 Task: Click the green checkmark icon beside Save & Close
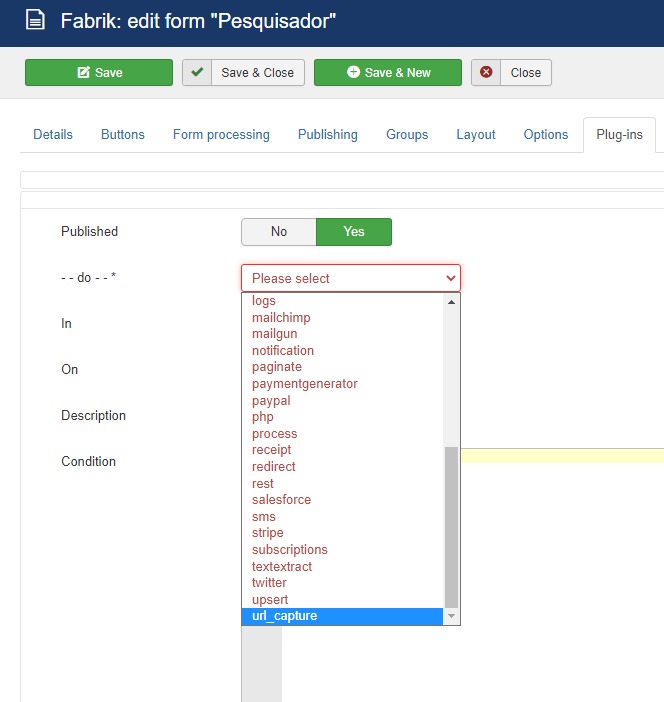pyautogui.click(x=197, y=72)
